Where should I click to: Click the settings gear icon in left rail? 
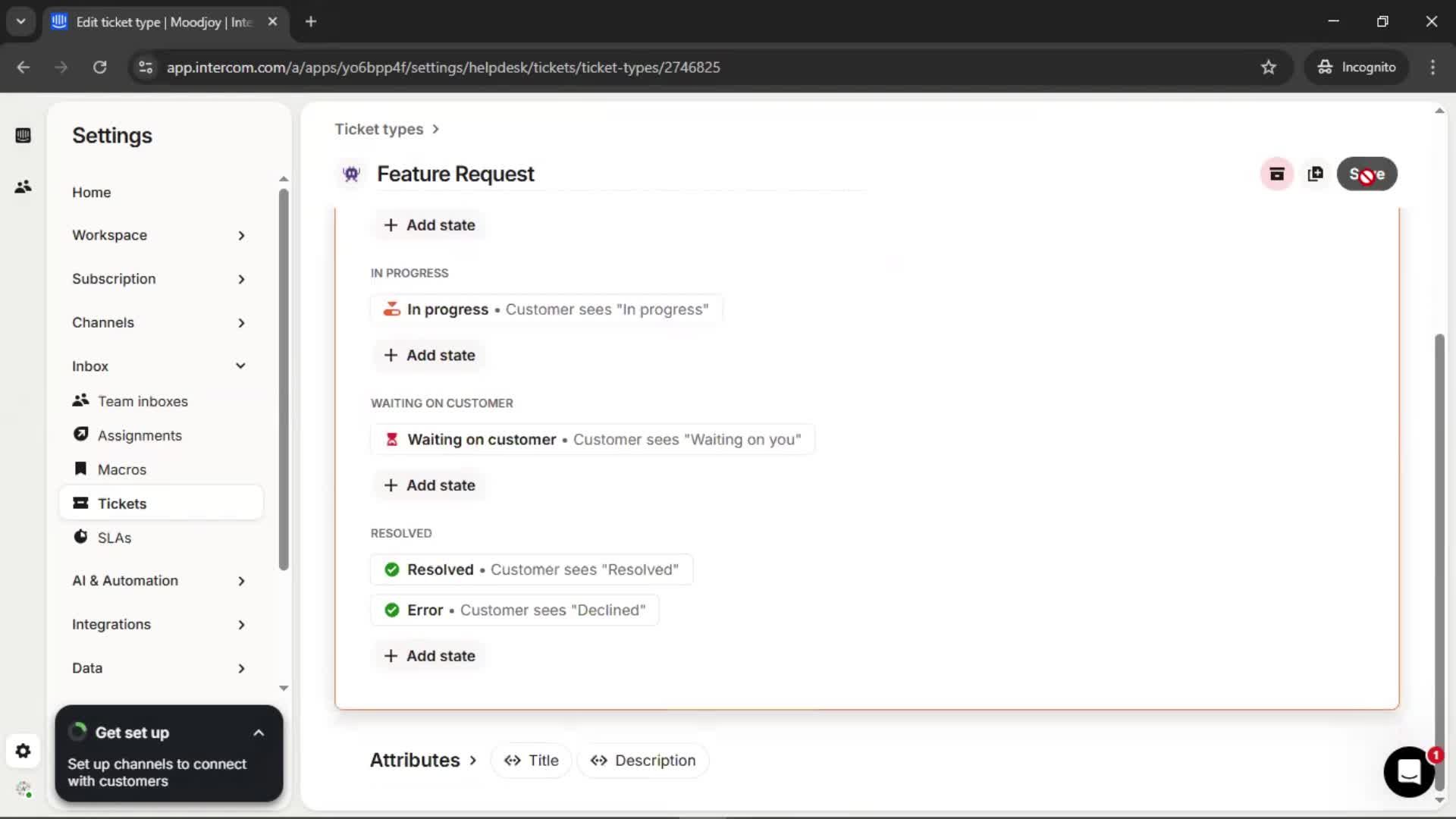coord(23,751)
